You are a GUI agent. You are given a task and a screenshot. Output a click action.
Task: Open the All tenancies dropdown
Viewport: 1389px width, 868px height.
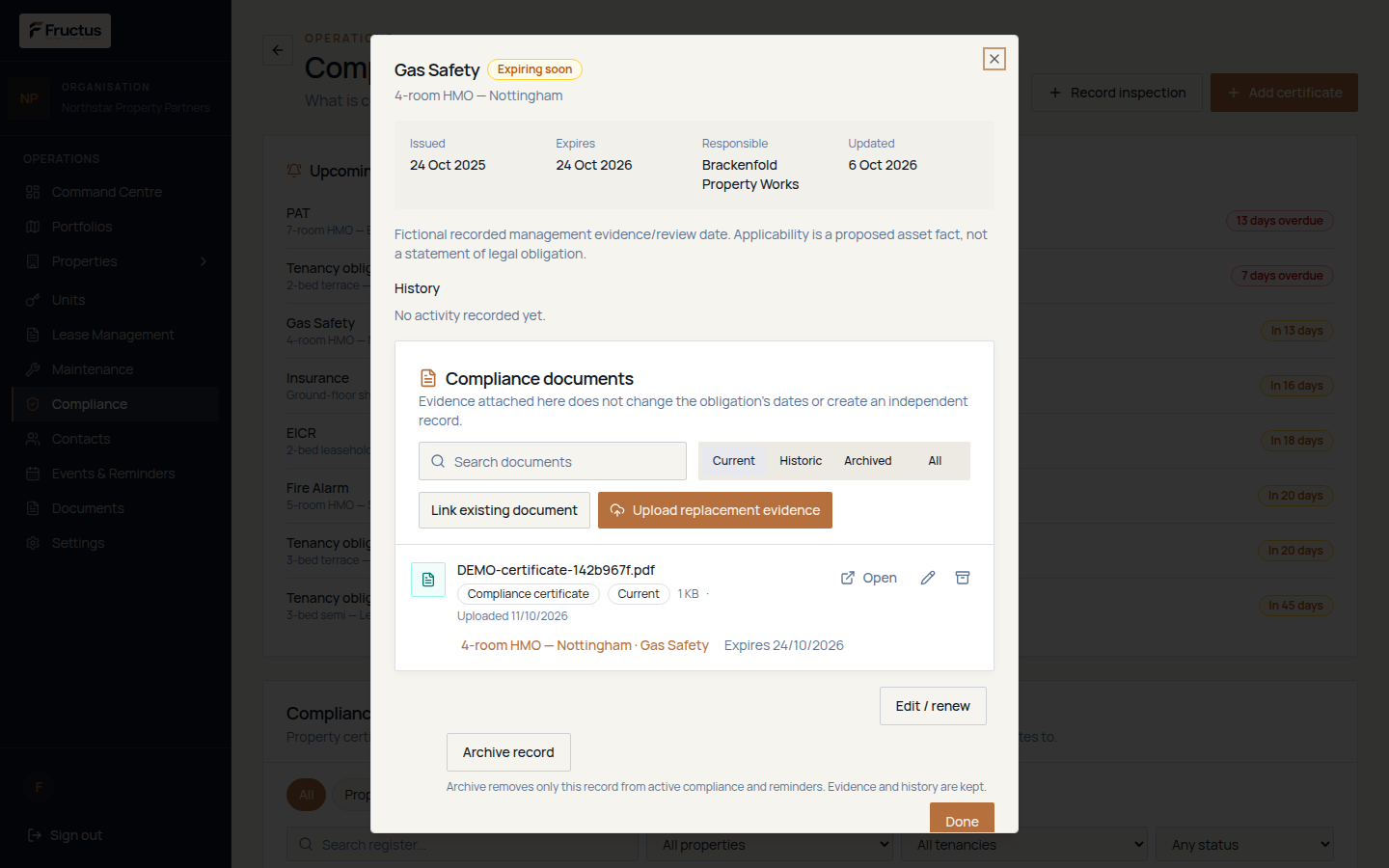(x=1024, y=845)
